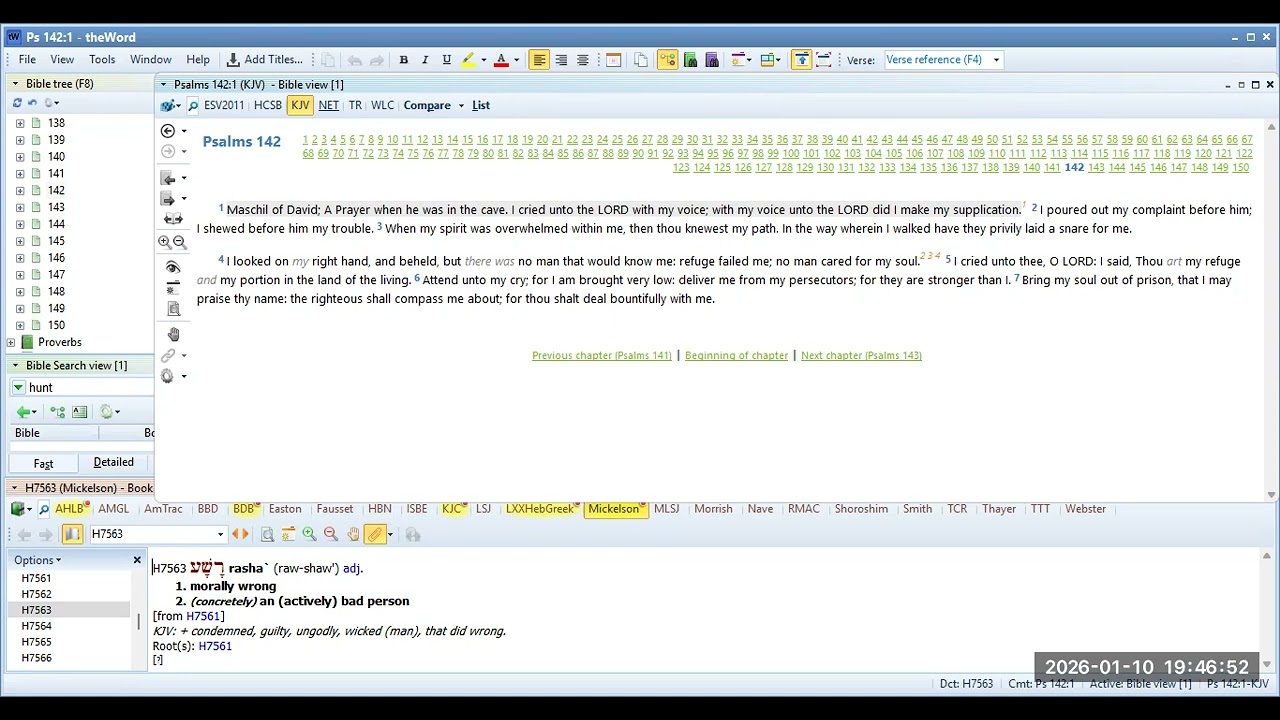
Task: Click the gear options icon in Bible view
Action: pyautogui.click(x=167, y=376)
